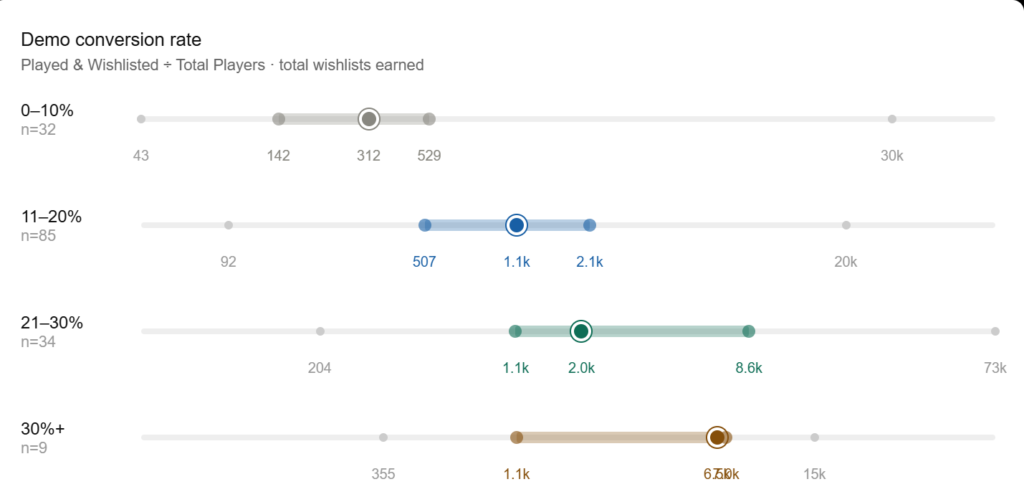Click the 0–10% maximum dot at 30k
This screenshot has width=1024, height=502.
892,119
